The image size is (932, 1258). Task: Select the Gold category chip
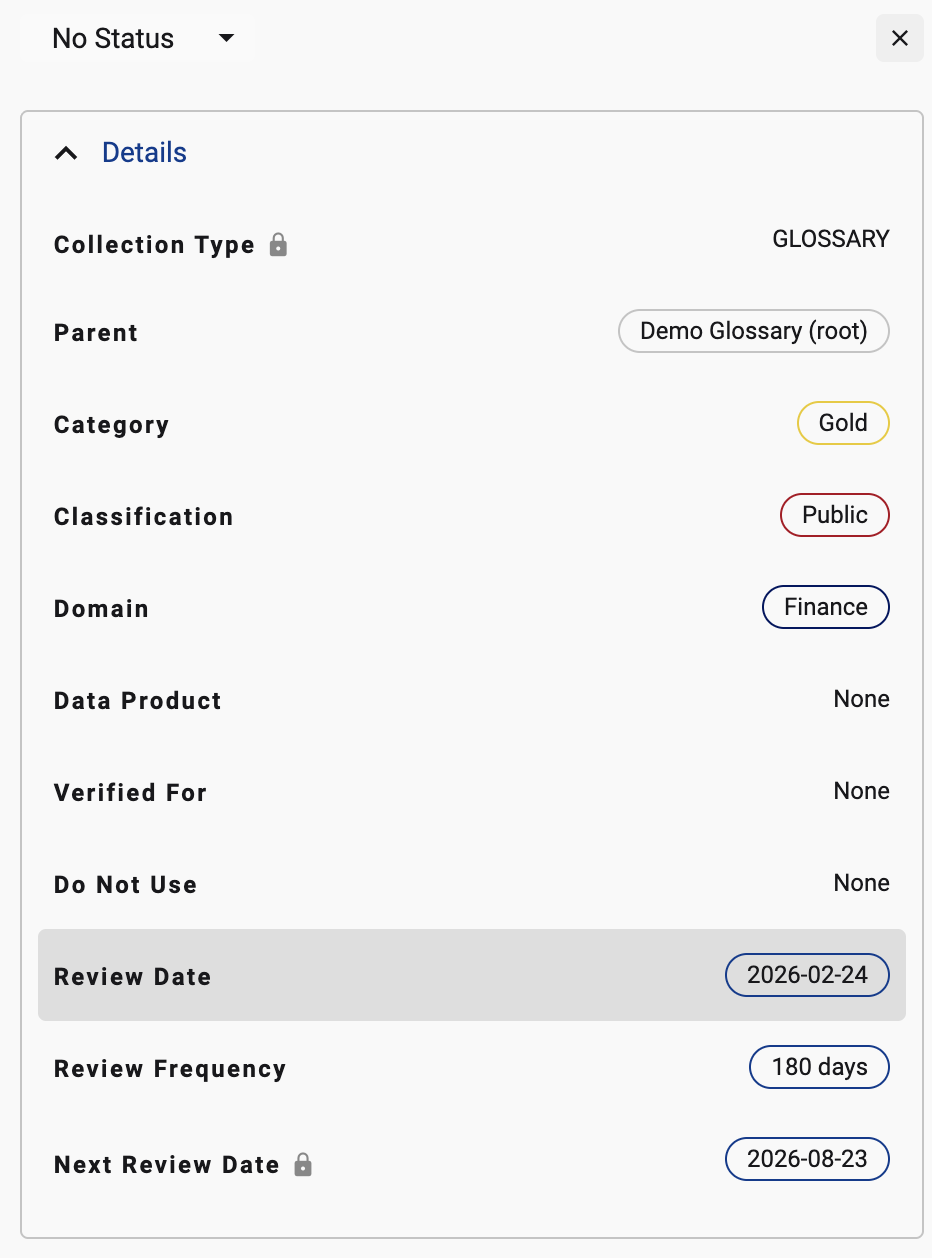[842, 423]
